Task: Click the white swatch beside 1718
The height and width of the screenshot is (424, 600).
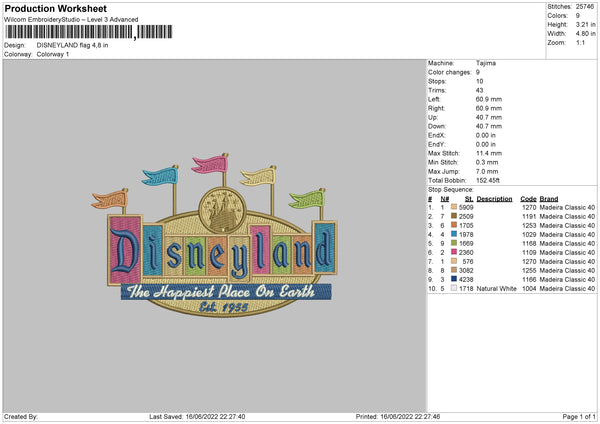Action: 454,288
